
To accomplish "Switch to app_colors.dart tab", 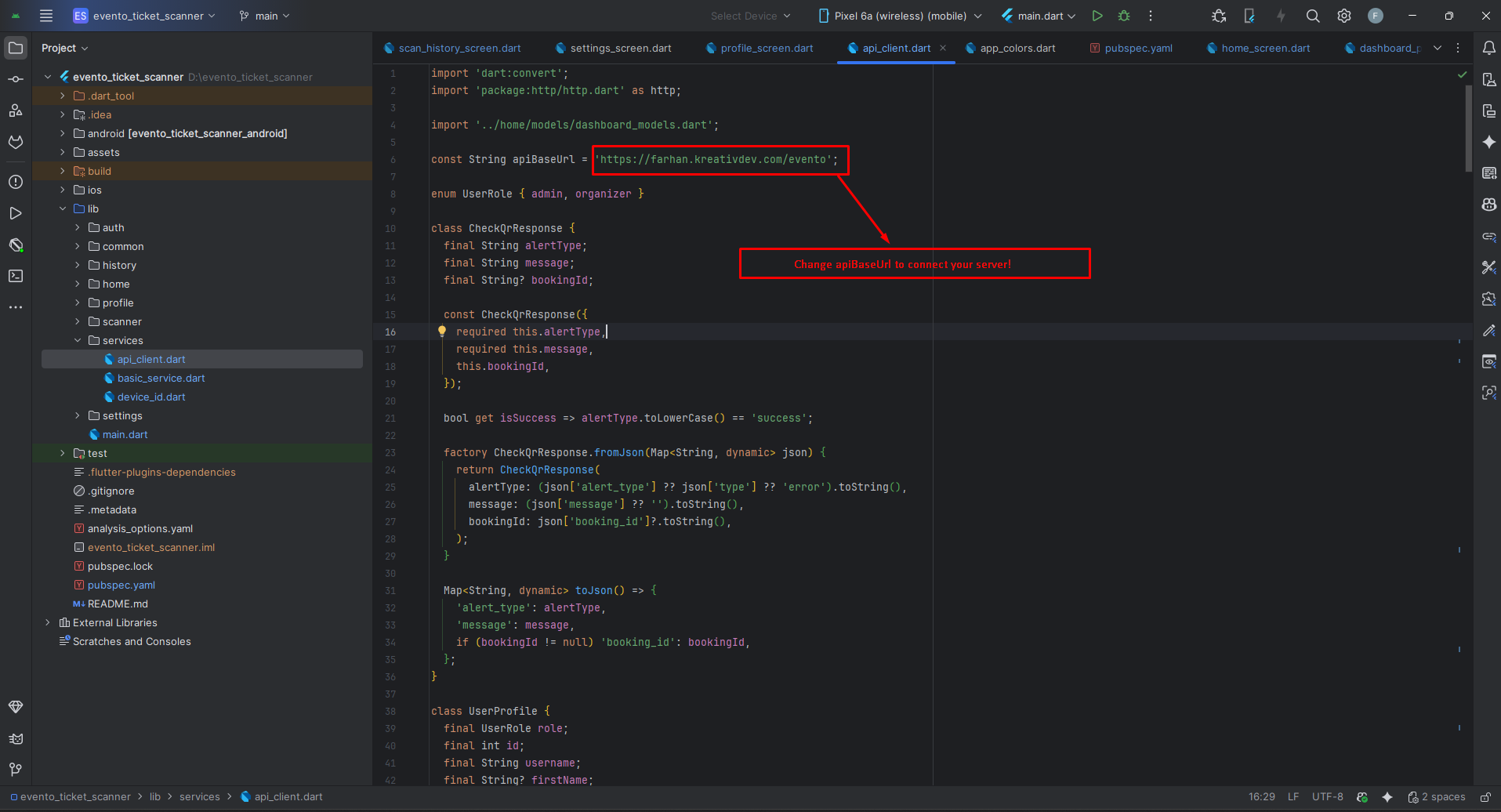I will (1010, 48).
